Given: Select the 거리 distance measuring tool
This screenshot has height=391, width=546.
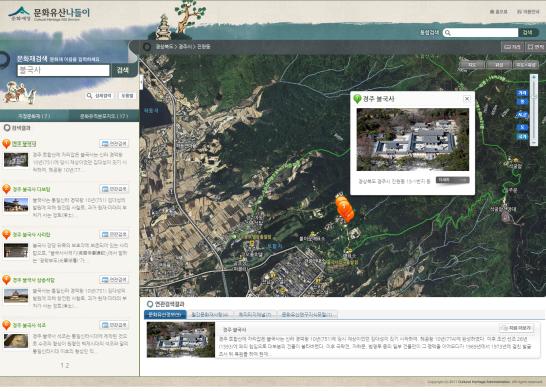Looking at the screenshot, I should [512, 47].
